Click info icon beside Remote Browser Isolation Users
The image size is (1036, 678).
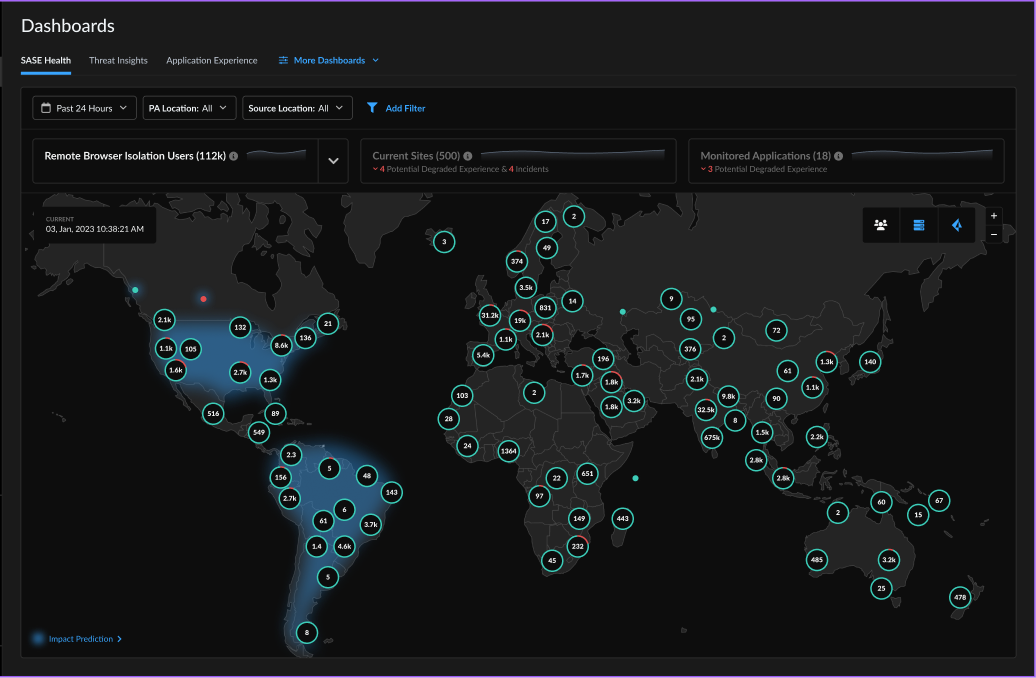(x=233, y=156)
